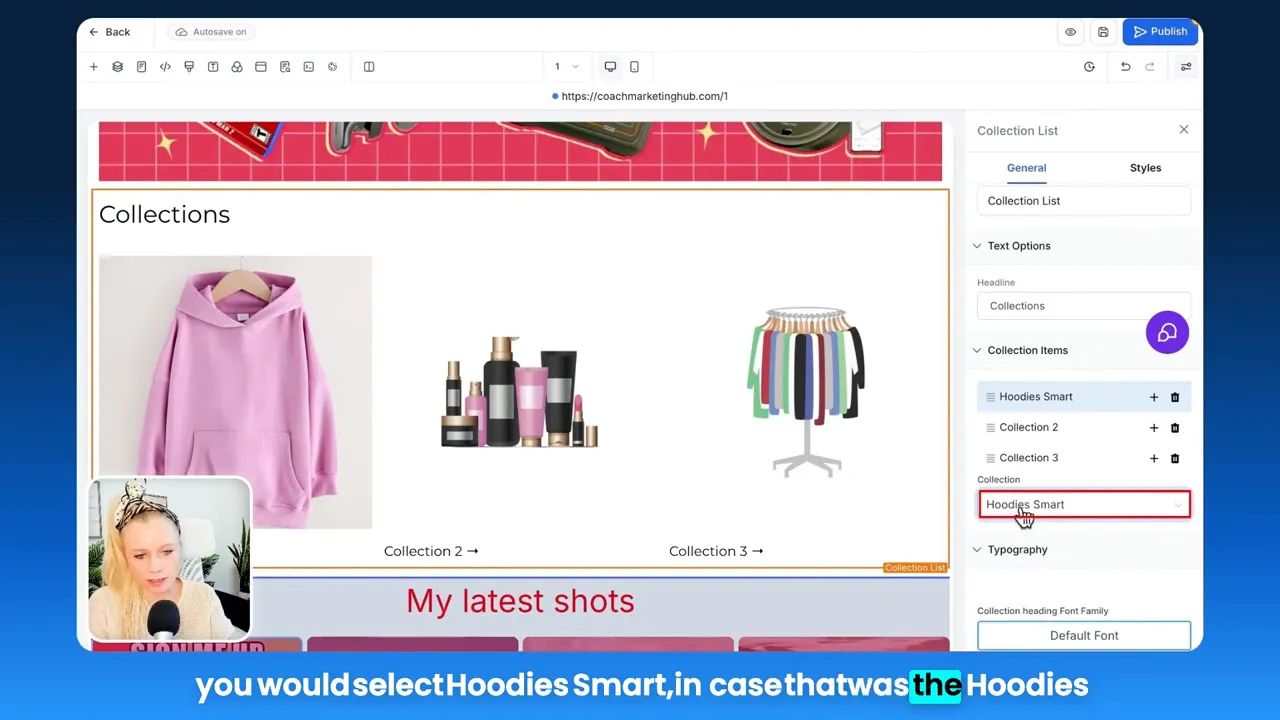This screenshot has height=720, width=1280.
Task: Open the Default Font family selector
Action: point(1084,636)
